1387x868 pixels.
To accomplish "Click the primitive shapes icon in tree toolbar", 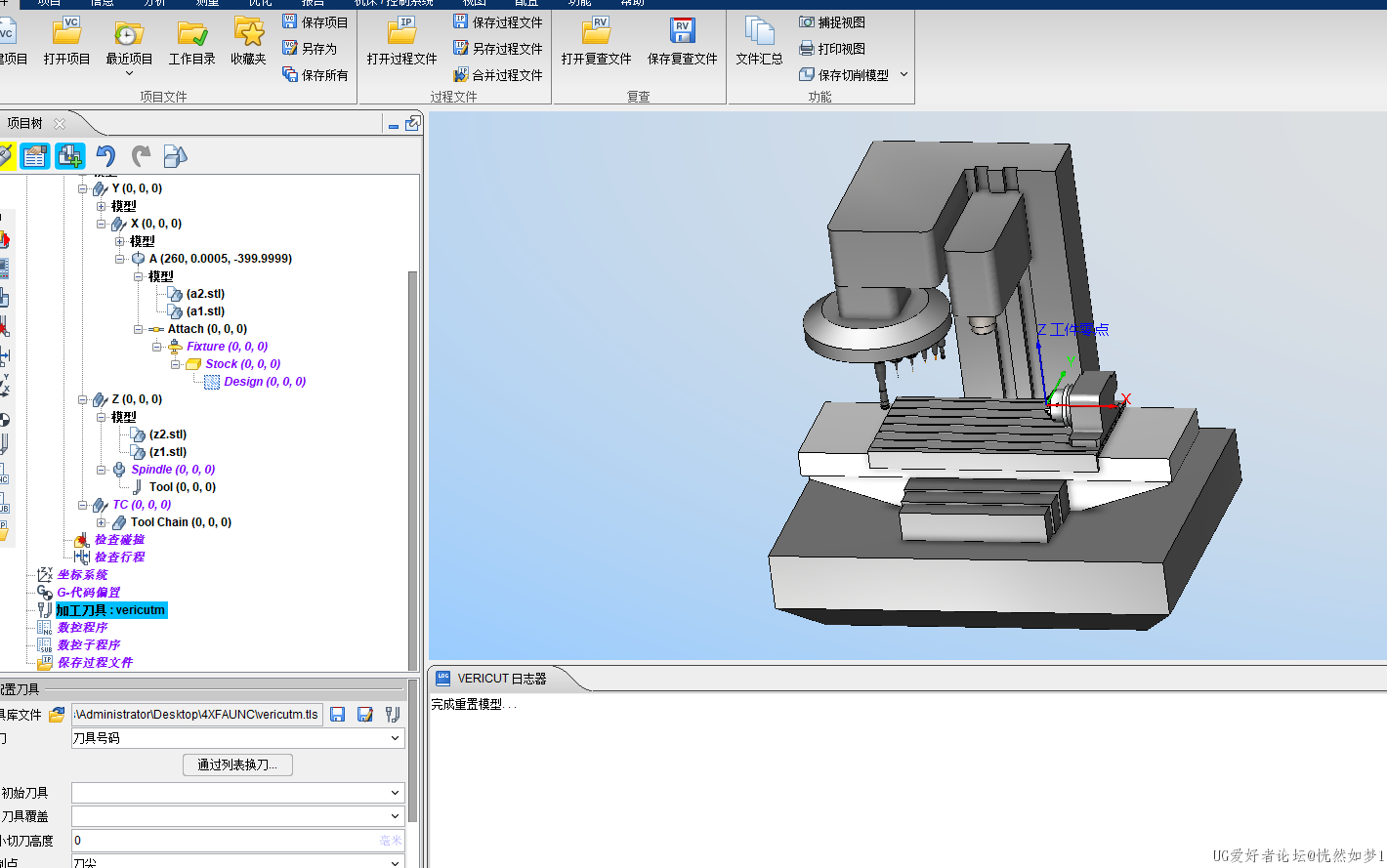I will [175, 156].
